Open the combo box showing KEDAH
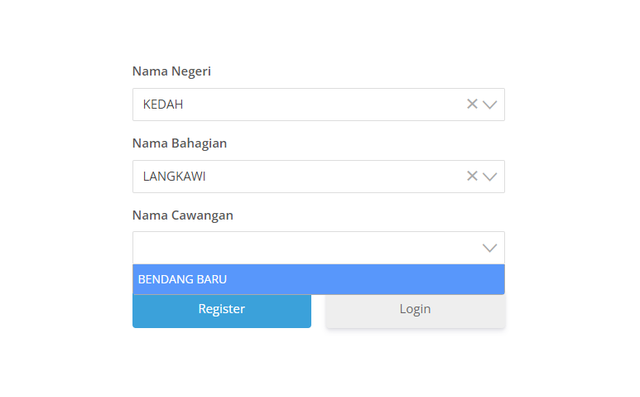Viewport: 640px width, 397px height. (318, 104)
